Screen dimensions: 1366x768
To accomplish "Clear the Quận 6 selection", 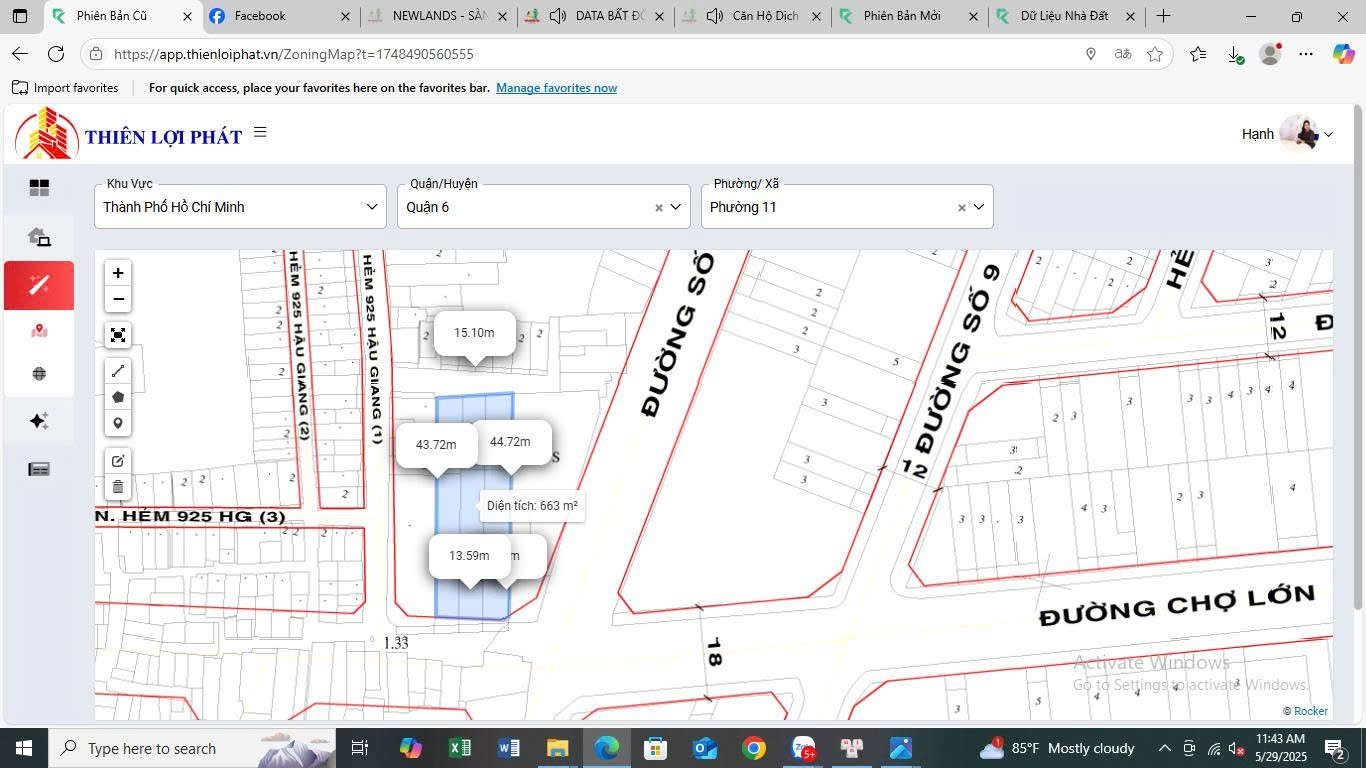I will pos(659,208).
